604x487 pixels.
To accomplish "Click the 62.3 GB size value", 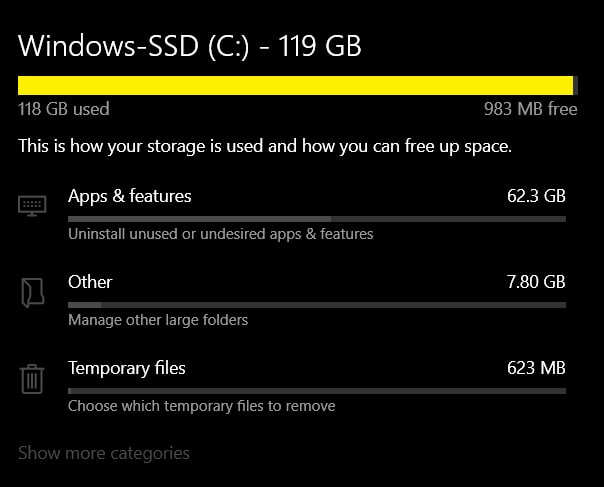I will 536,196.
